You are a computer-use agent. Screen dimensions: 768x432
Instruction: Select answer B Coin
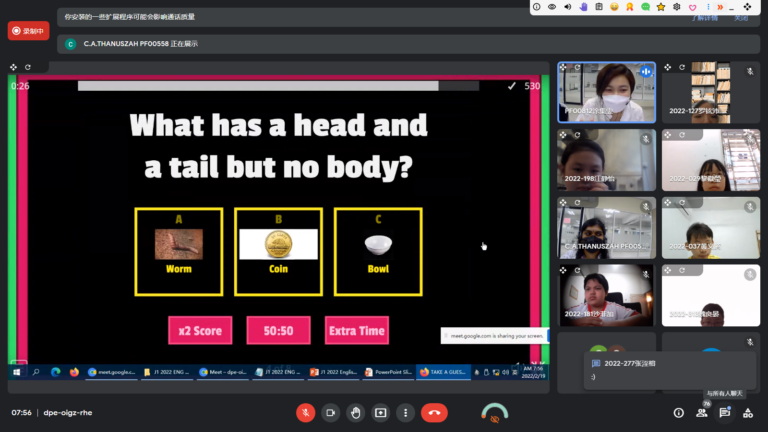coord(278,251)
